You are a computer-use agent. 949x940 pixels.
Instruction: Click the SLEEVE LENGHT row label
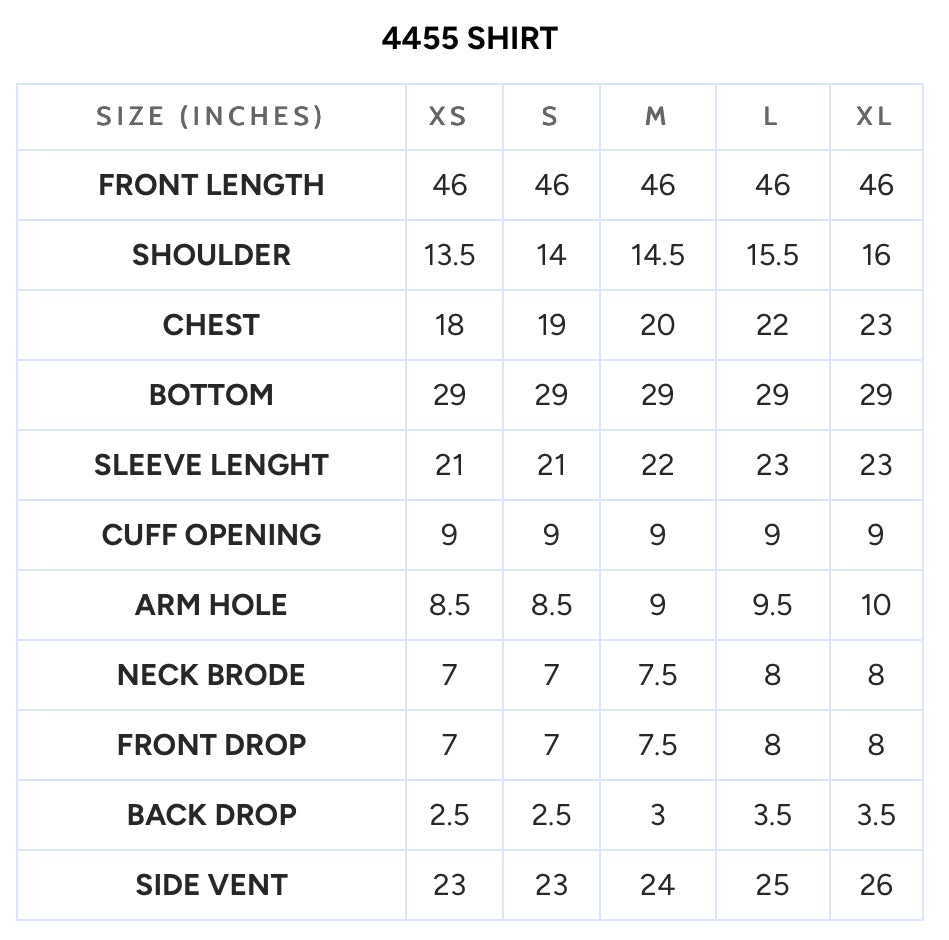(x=211, y=465)
